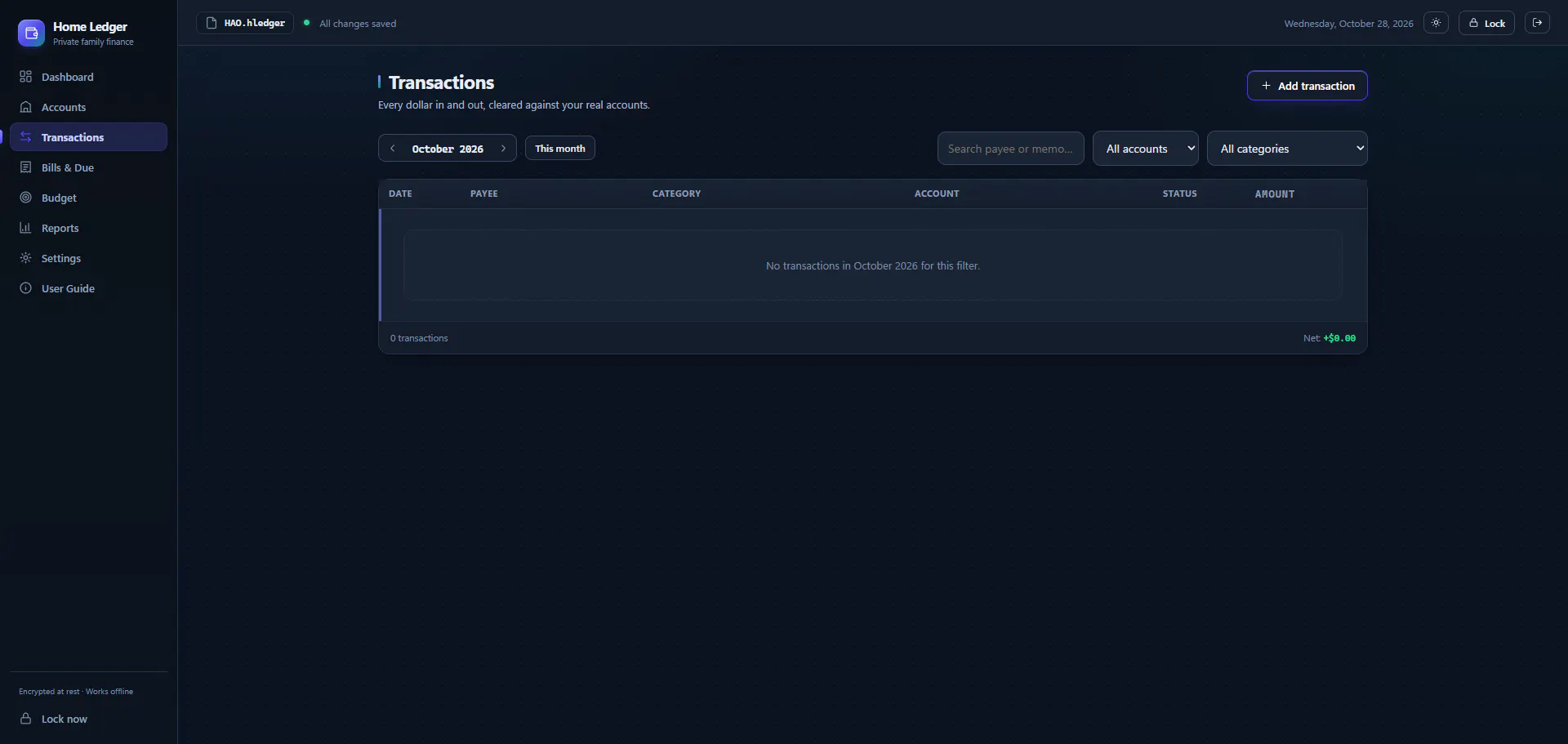
Task: Click the Lock button in the top bar
Action: pos(1486,23)
